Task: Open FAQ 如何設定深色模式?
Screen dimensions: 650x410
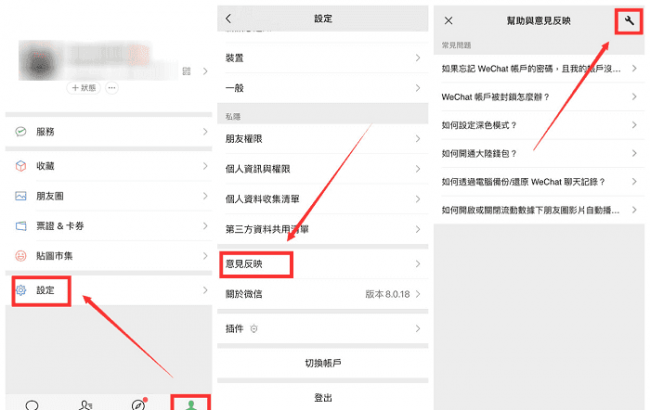Action: coord(539,125)
